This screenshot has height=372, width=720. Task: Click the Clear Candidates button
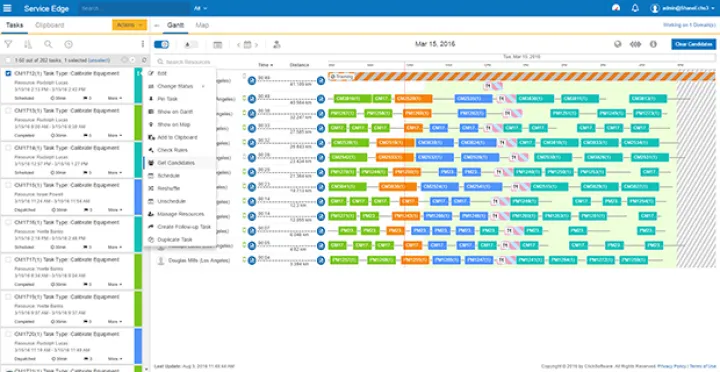693,44
